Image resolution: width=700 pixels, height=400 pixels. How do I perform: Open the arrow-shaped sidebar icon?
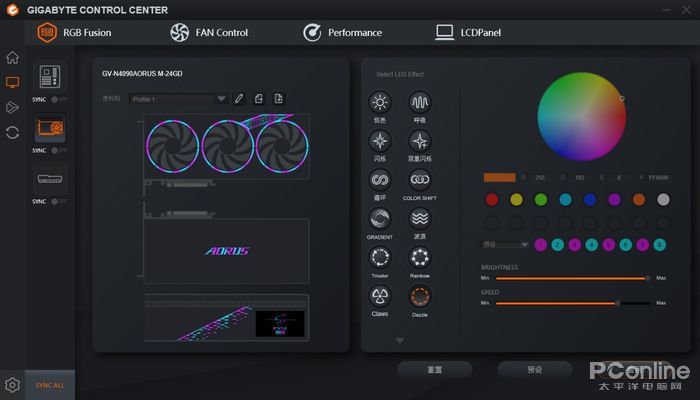coord(12,107)
